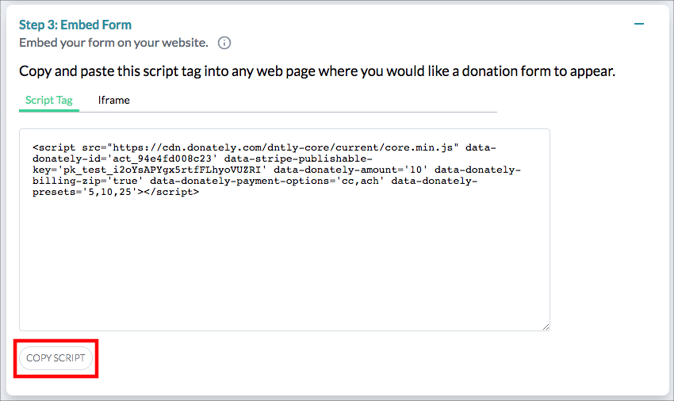Switch to the Script Tag tab
The height and width of the screenshot is (401, 674).
[49, 100]
